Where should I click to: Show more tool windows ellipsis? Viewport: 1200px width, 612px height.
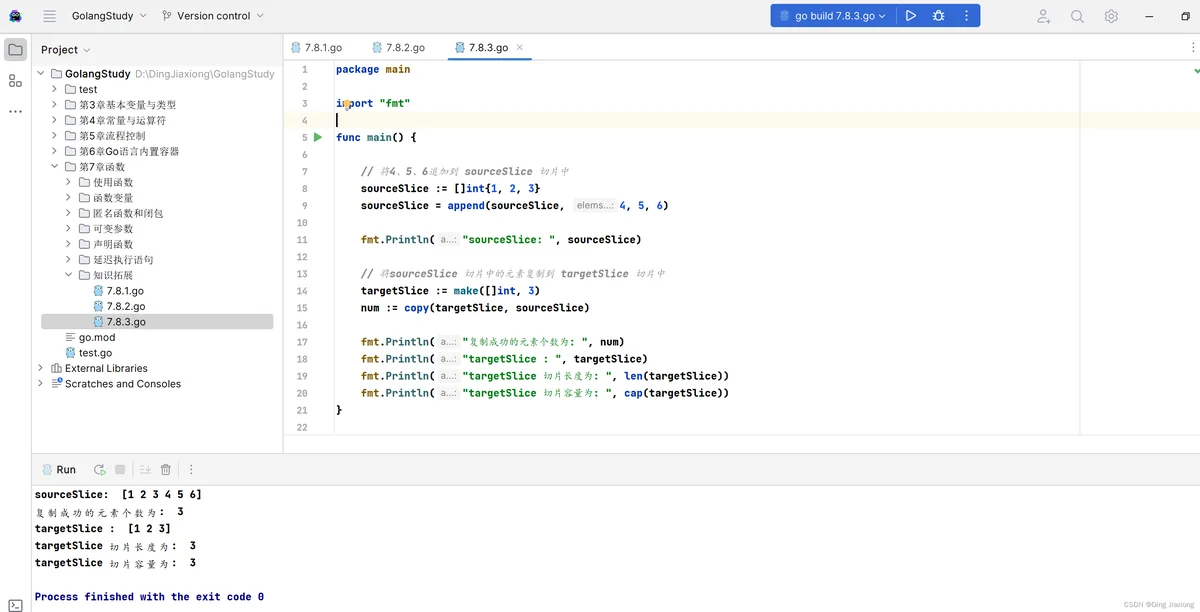point(15,111)
